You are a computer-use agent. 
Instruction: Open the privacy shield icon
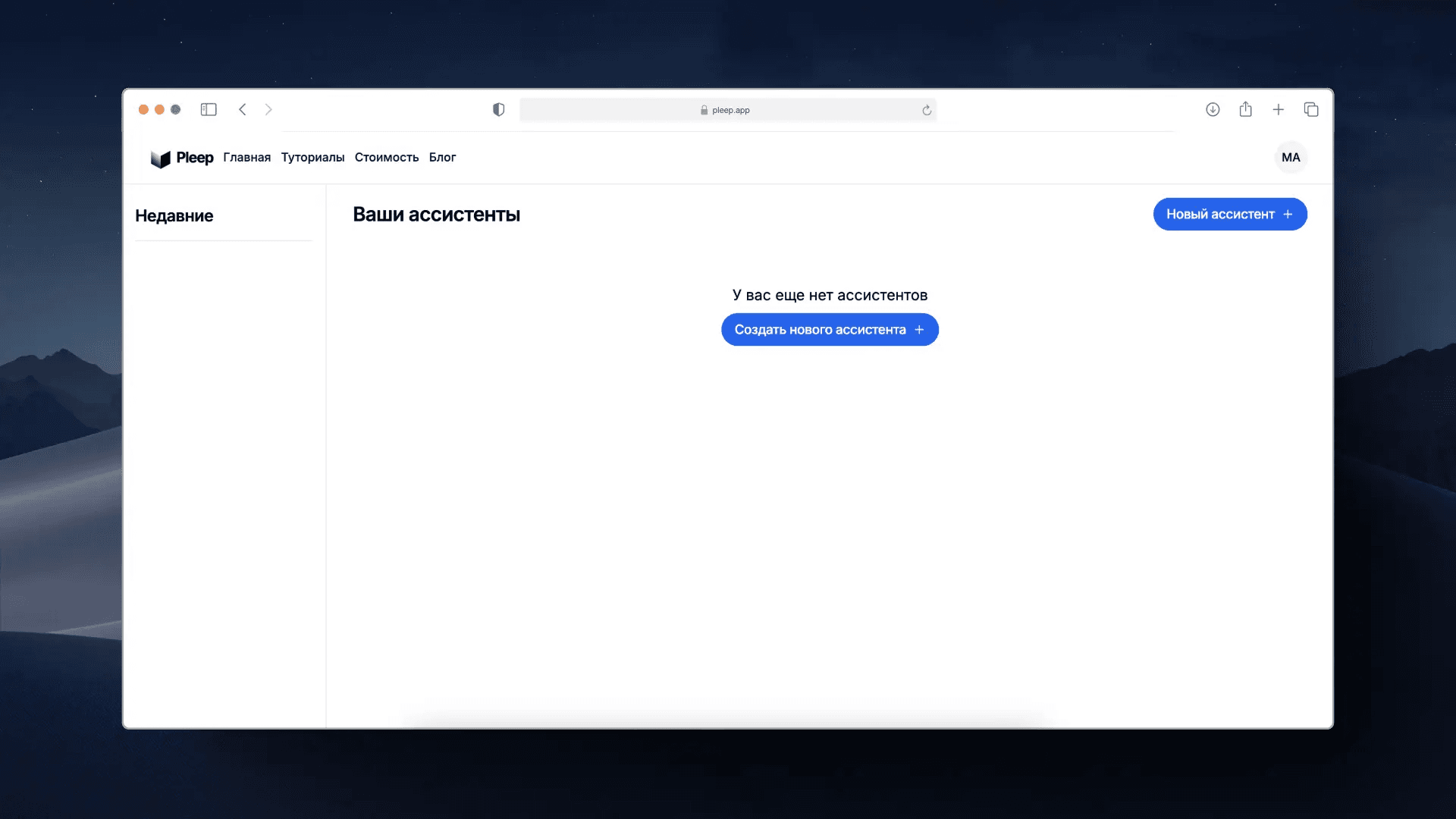pyautogui.click(x=498, y=110)
